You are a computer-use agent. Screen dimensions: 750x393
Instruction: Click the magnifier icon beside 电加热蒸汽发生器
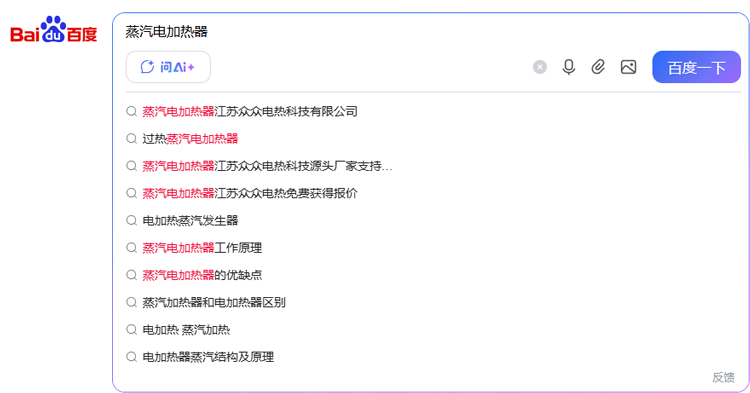pyautogui.click(x=132, y=220)
